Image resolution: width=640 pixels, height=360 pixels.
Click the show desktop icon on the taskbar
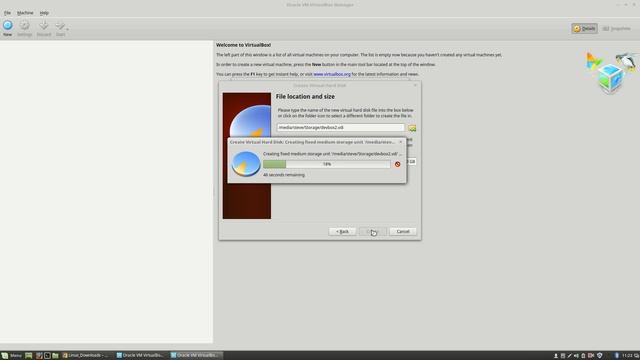(29, 356)
